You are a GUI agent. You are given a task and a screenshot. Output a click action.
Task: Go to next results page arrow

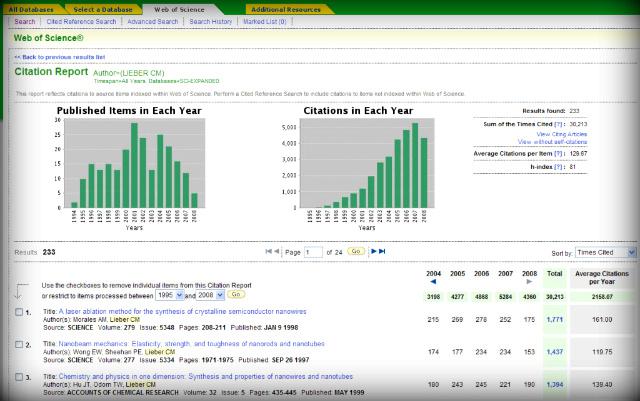point(373,252)
